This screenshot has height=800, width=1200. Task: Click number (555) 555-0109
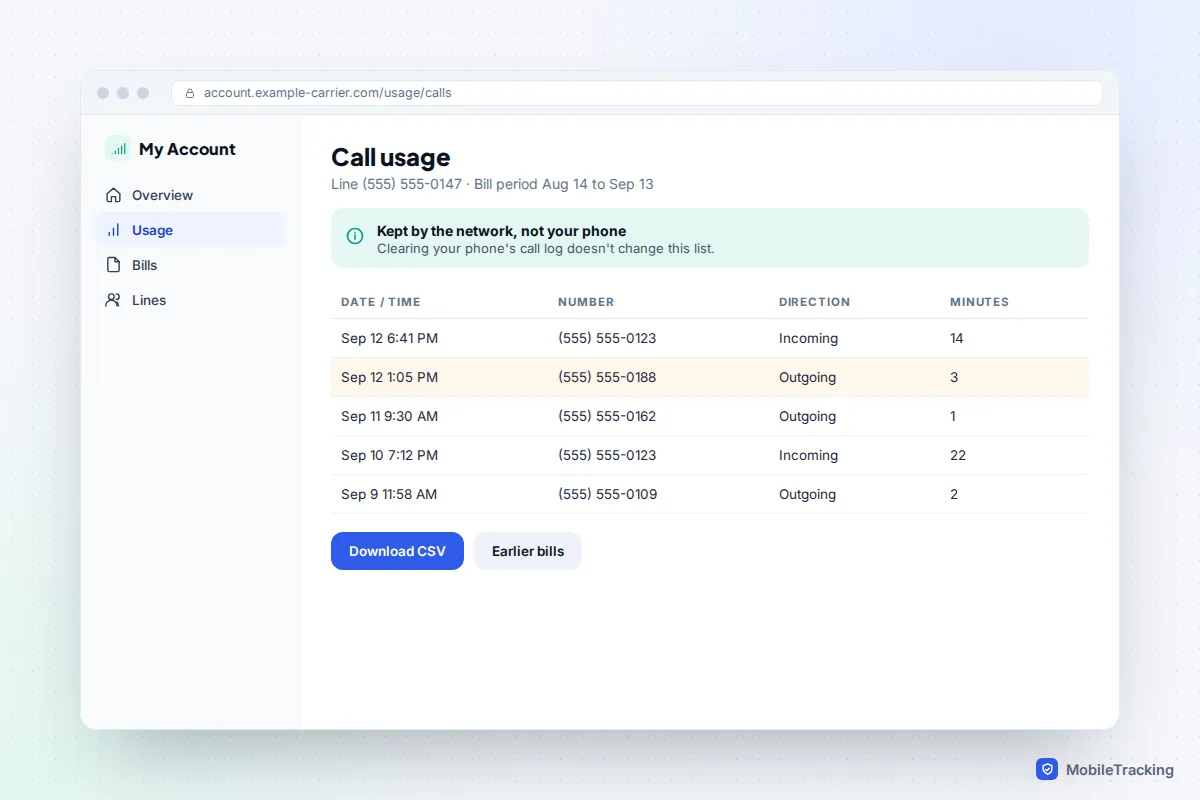(607, 494)
